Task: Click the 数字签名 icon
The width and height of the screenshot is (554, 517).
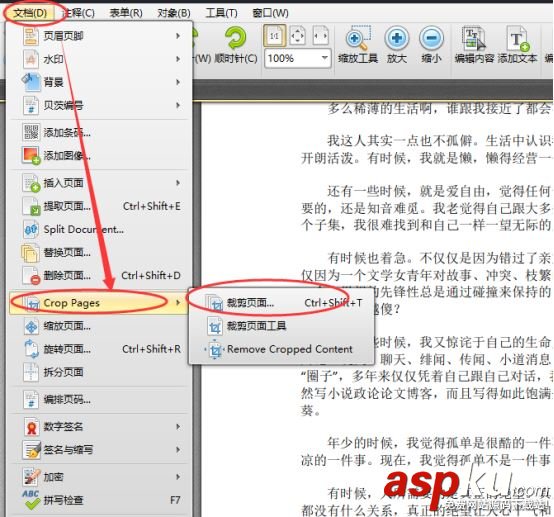Action: tap(31, 427)
